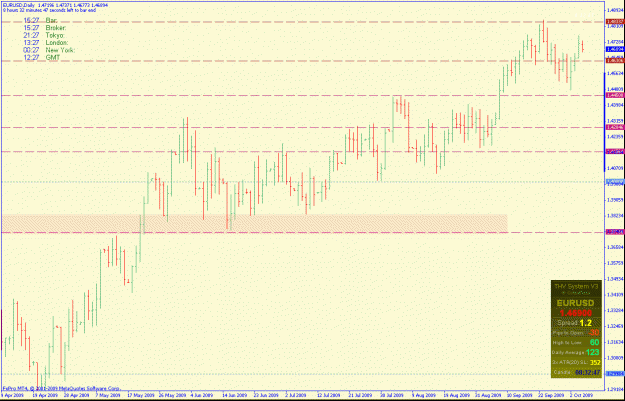Click the 9 Apr 2009 date label
625x401 pixels.
tap(11, 395)
